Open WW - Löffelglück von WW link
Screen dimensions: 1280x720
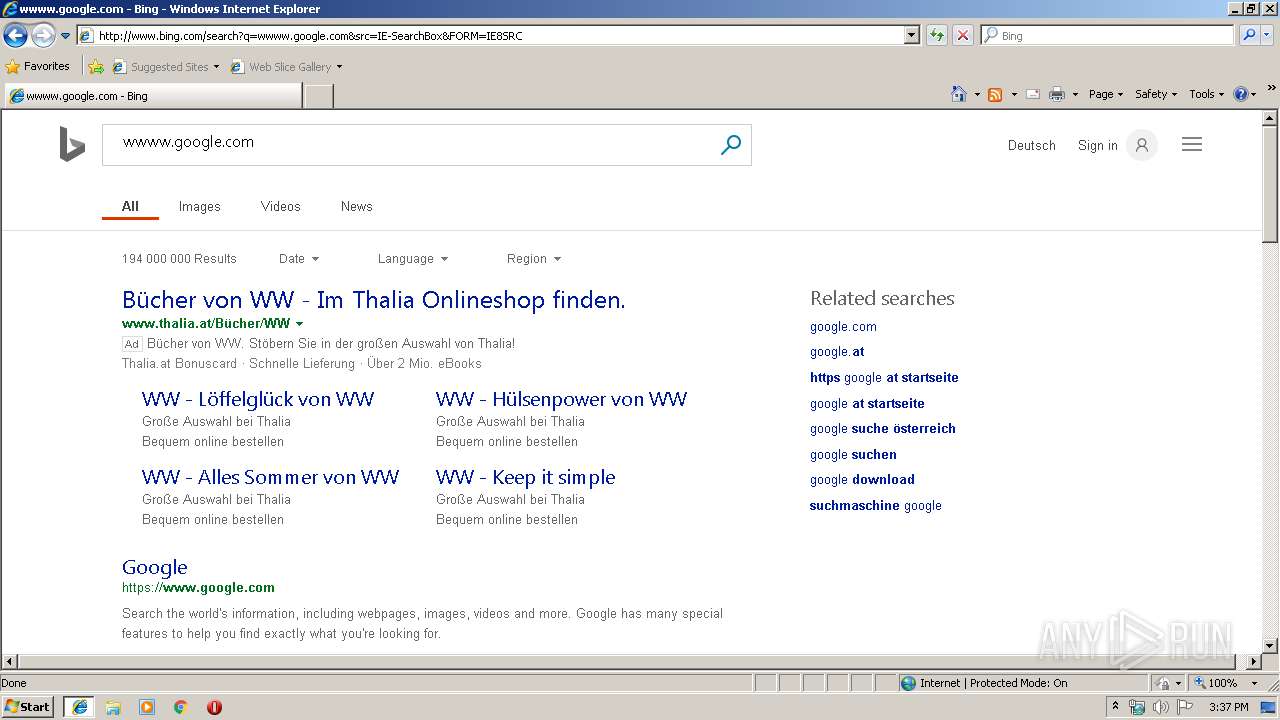coord(258,399)
